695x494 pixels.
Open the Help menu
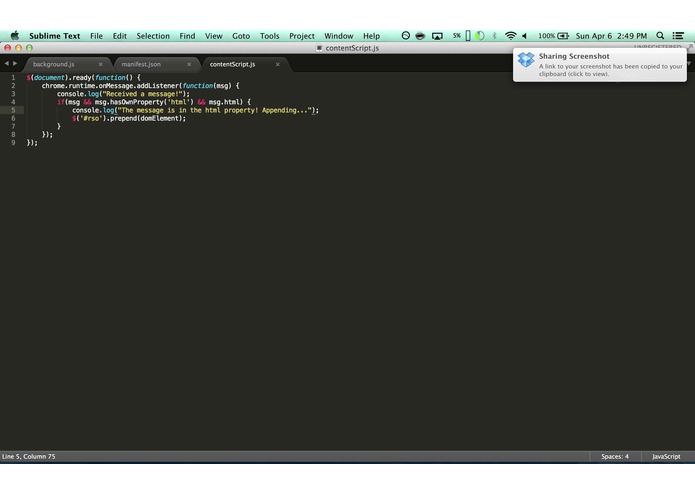coord(371,36)
